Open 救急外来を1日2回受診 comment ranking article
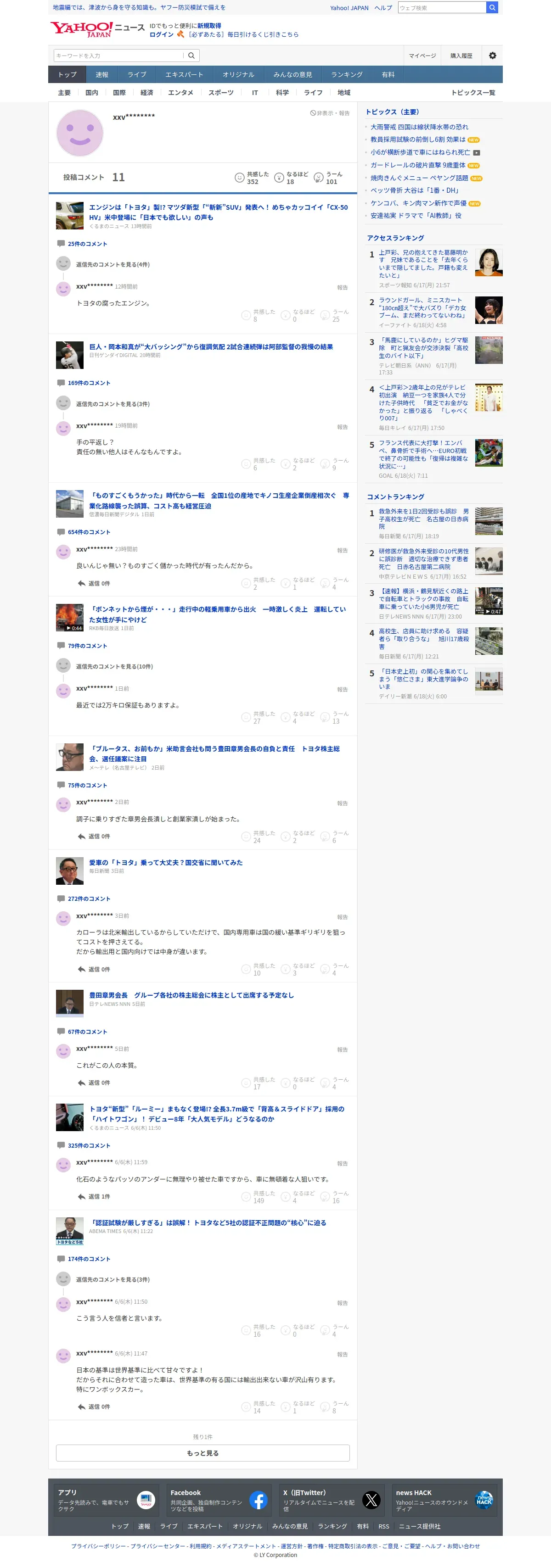Viewport: 551px width, 1568px height. pyautogui.click(x=423, y=519)
